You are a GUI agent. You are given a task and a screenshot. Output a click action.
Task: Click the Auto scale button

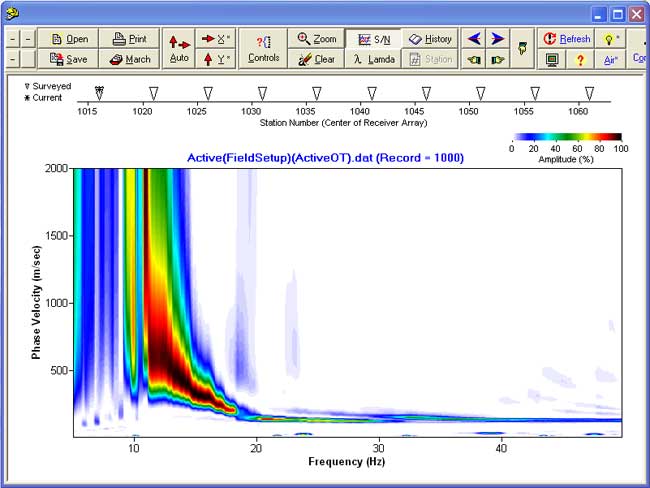pos(179,49)
